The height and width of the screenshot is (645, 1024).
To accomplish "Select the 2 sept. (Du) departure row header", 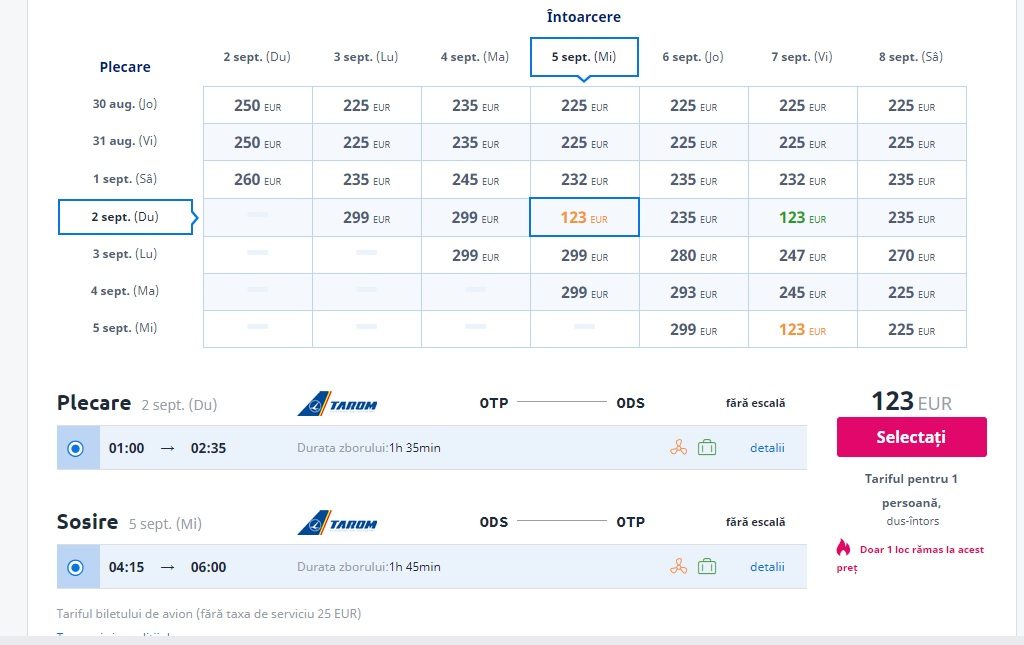I will 125,217.
